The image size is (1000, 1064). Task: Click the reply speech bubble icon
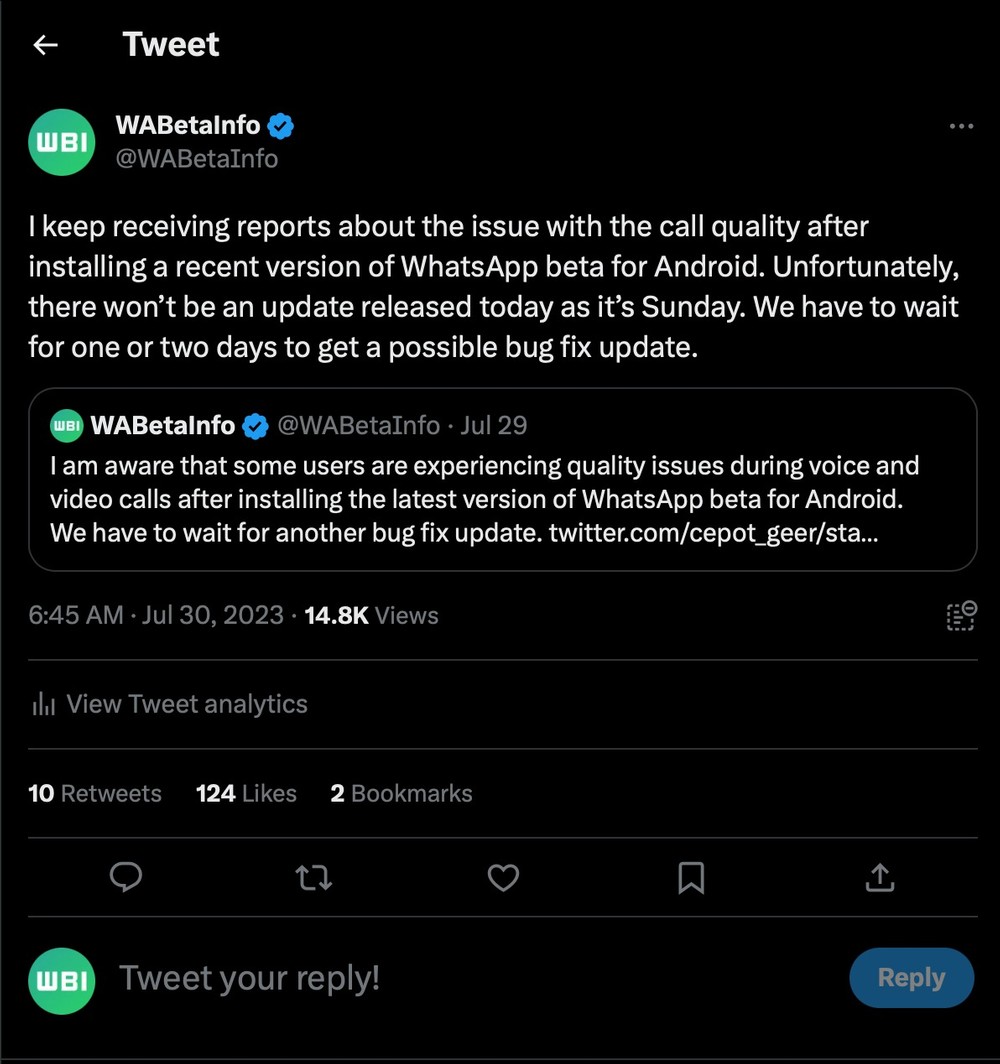(126, 877)
